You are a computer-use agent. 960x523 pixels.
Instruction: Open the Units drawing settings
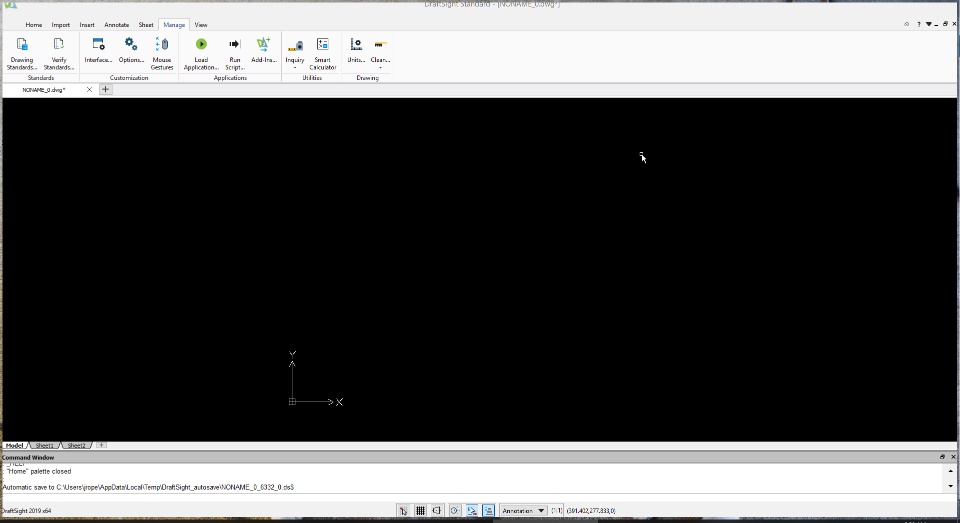pyautogui.click(x=356, y=50)
